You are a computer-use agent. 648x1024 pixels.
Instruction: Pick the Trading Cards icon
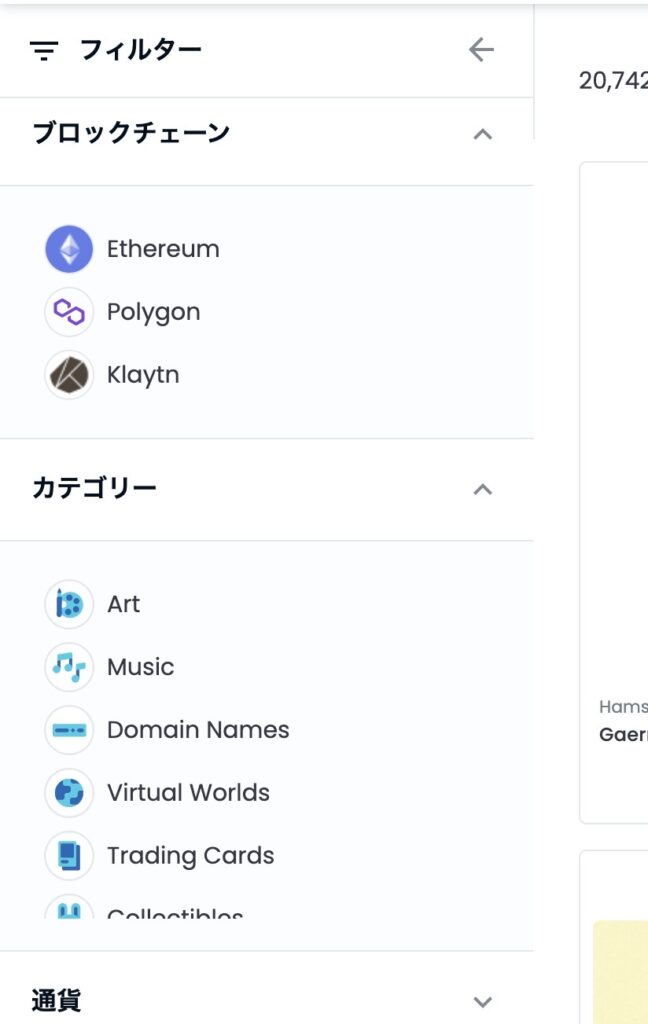click(x=69, y=855)
